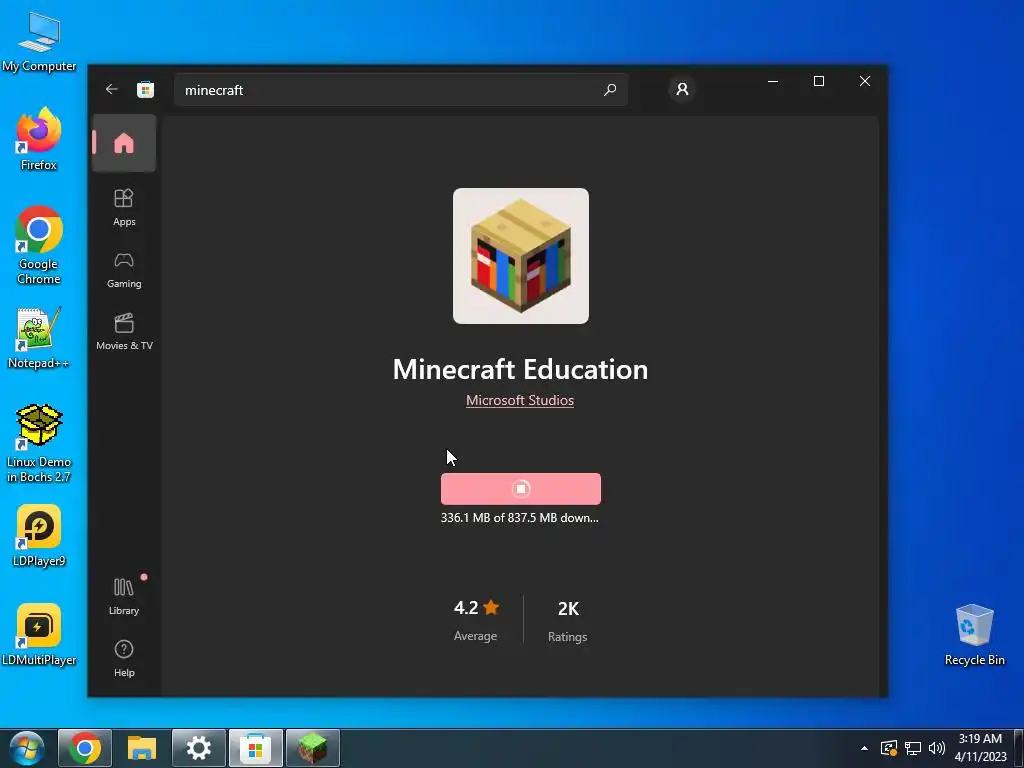Click the 336.1 MB of 837.5 MB status text

(520, 518)
